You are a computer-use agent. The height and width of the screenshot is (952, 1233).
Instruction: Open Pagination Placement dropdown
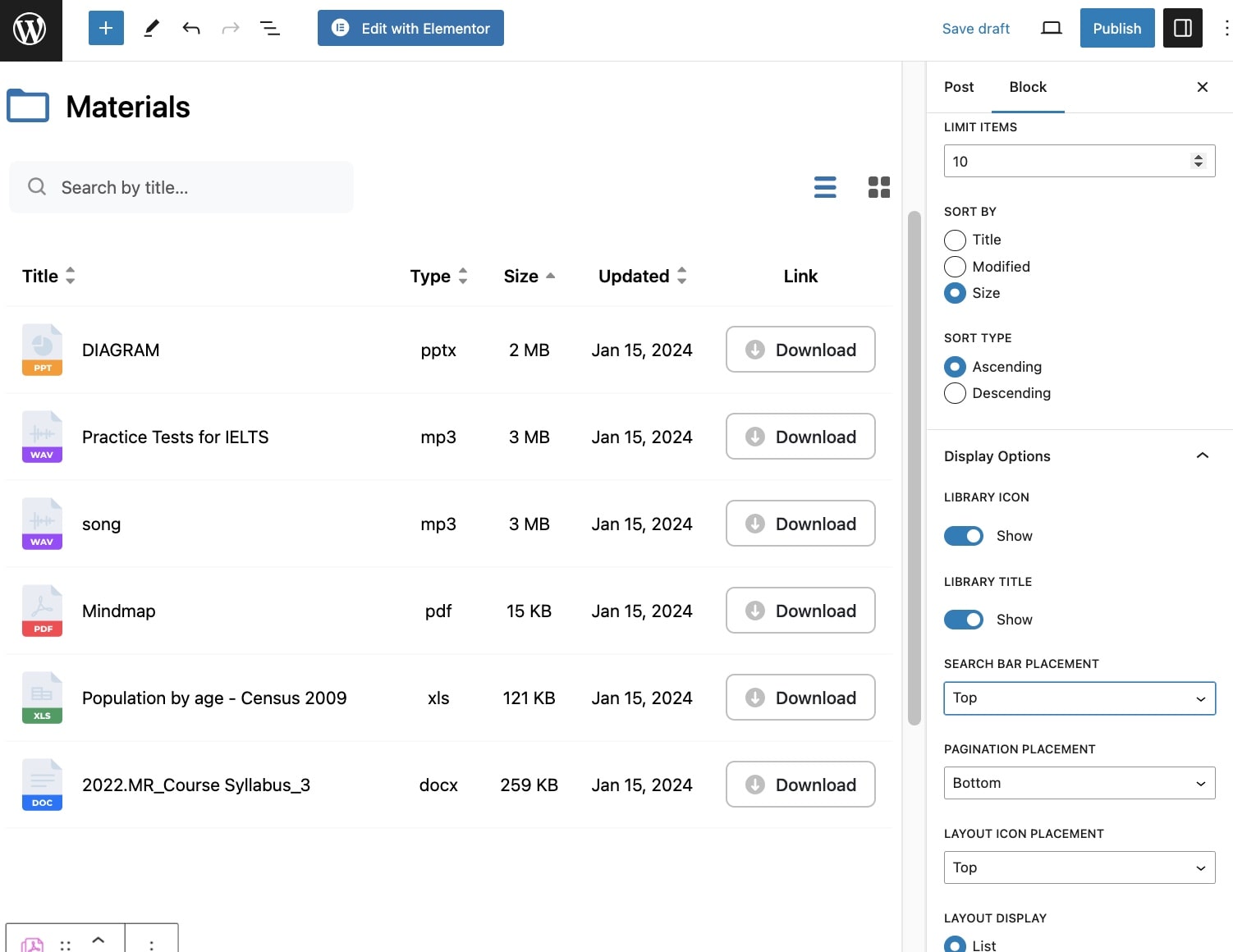[x=1079, y=783]
